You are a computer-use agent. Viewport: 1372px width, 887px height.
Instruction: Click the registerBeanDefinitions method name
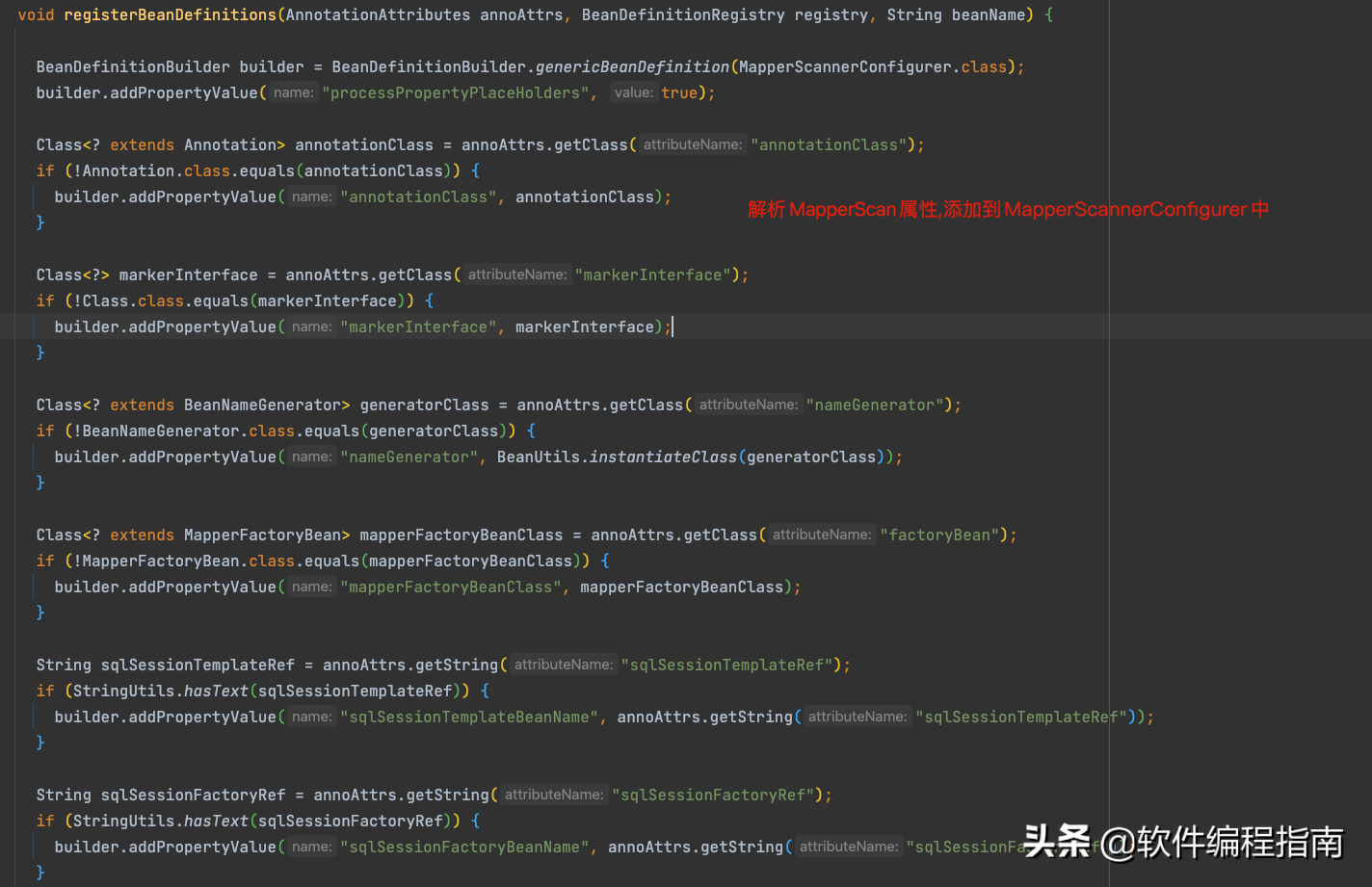point(171,14)
